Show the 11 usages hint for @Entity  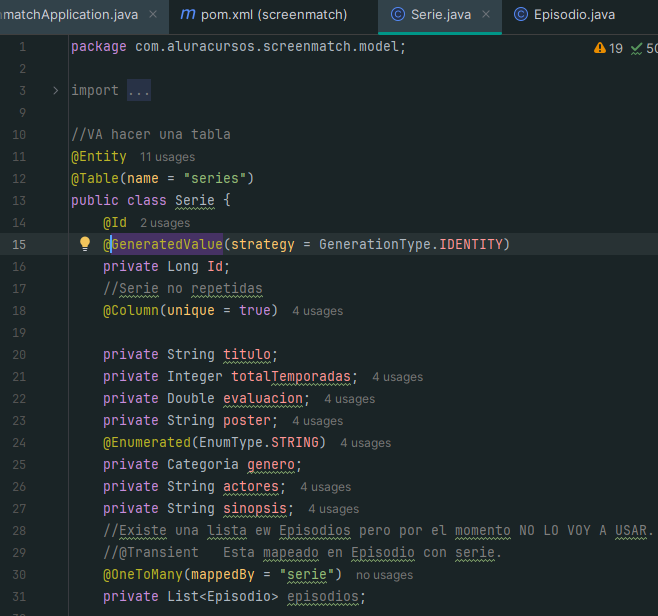[167, 157]
